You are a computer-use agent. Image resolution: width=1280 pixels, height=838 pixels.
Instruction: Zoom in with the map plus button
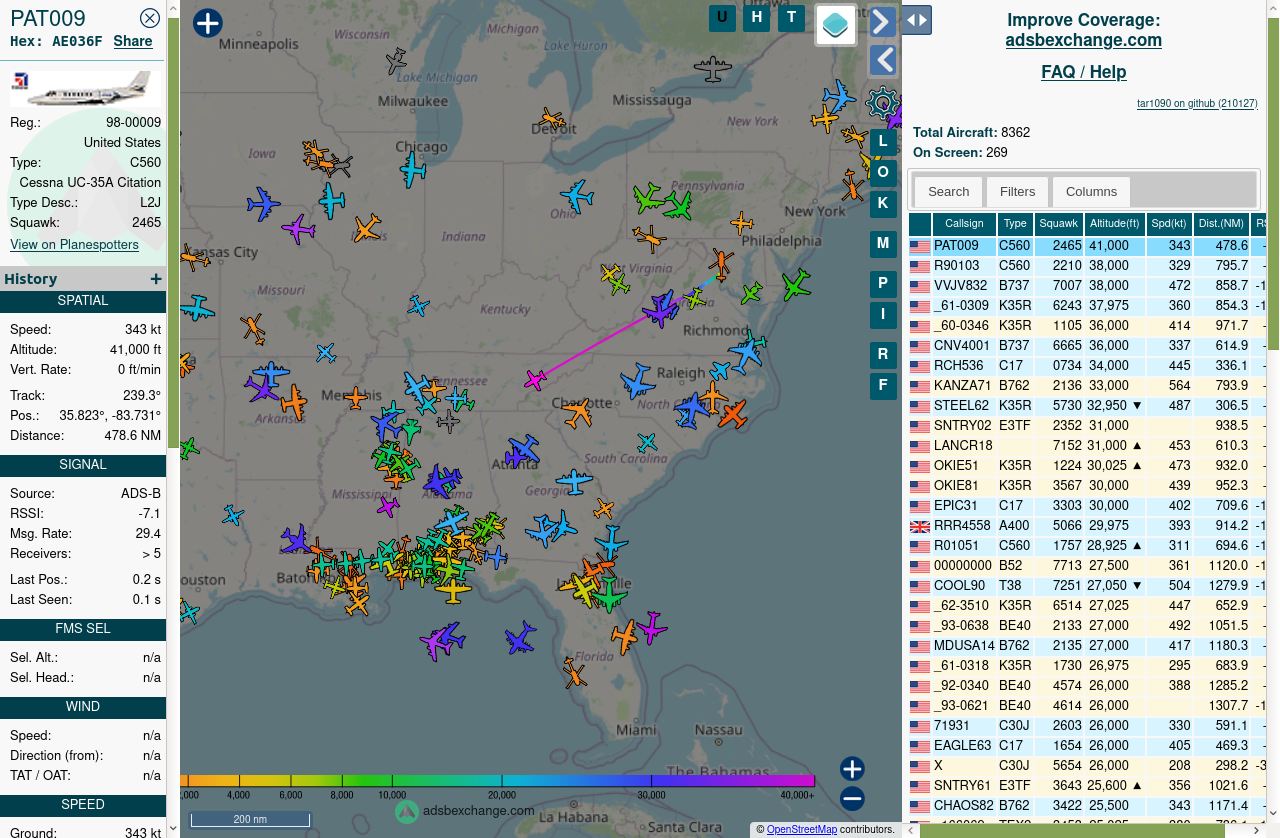pyautogui.click(x=852, y=768)
